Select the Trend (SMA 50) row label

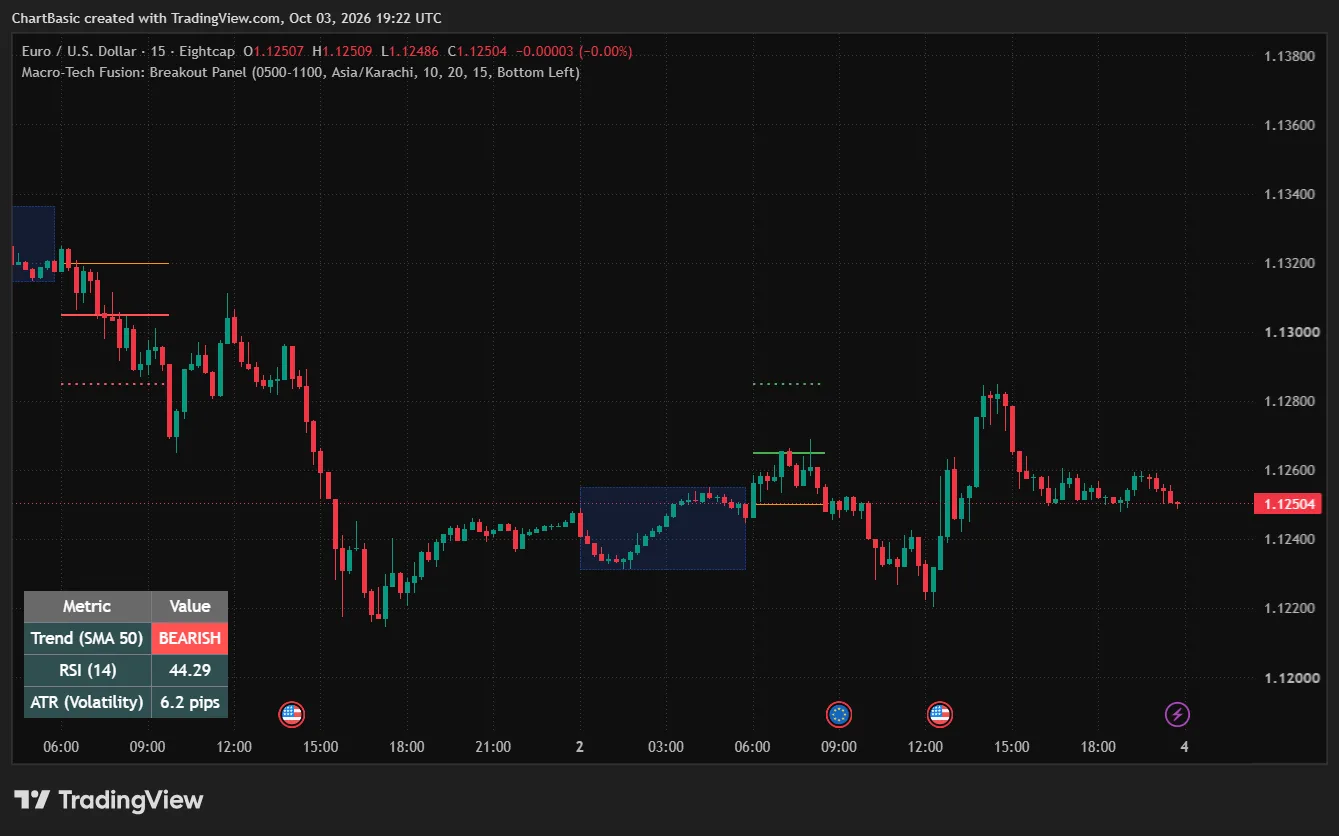[x=87, y=638]
